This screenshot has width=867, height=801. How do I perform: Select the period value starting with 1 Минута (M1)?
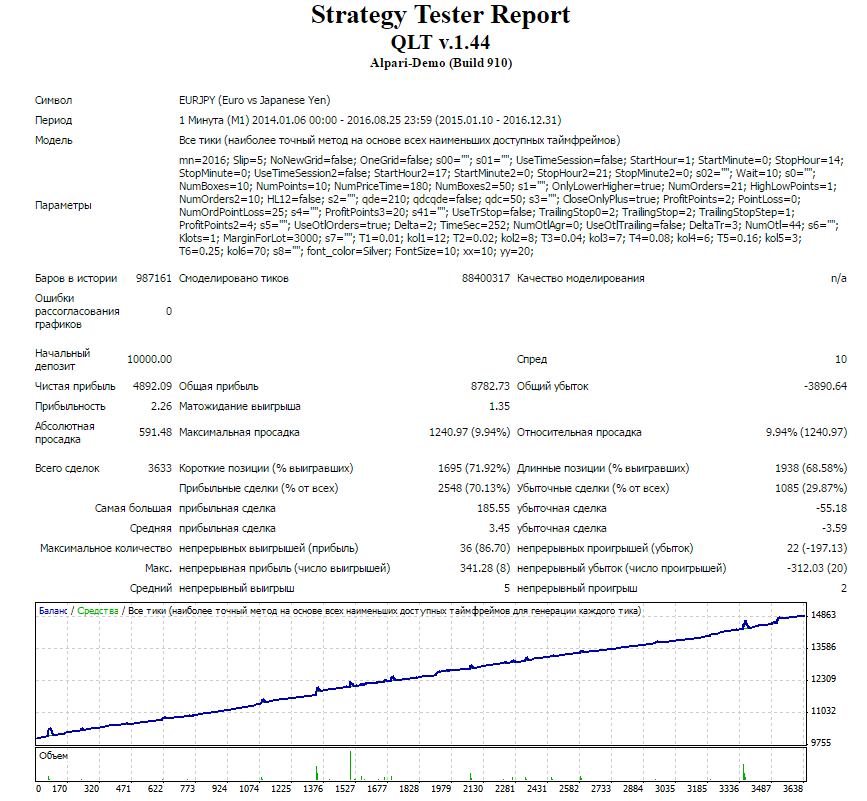point(370,120)
